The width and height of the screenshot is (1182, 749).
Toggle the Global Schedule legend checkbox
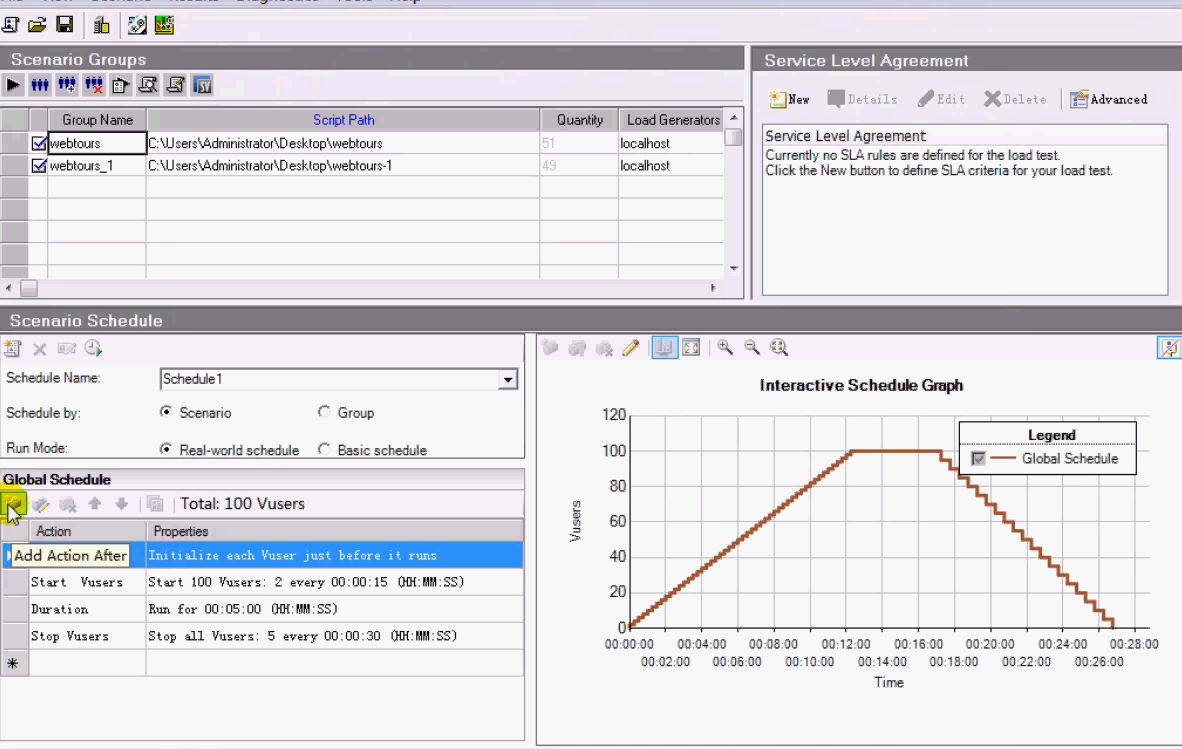click(x=978, y=458)
